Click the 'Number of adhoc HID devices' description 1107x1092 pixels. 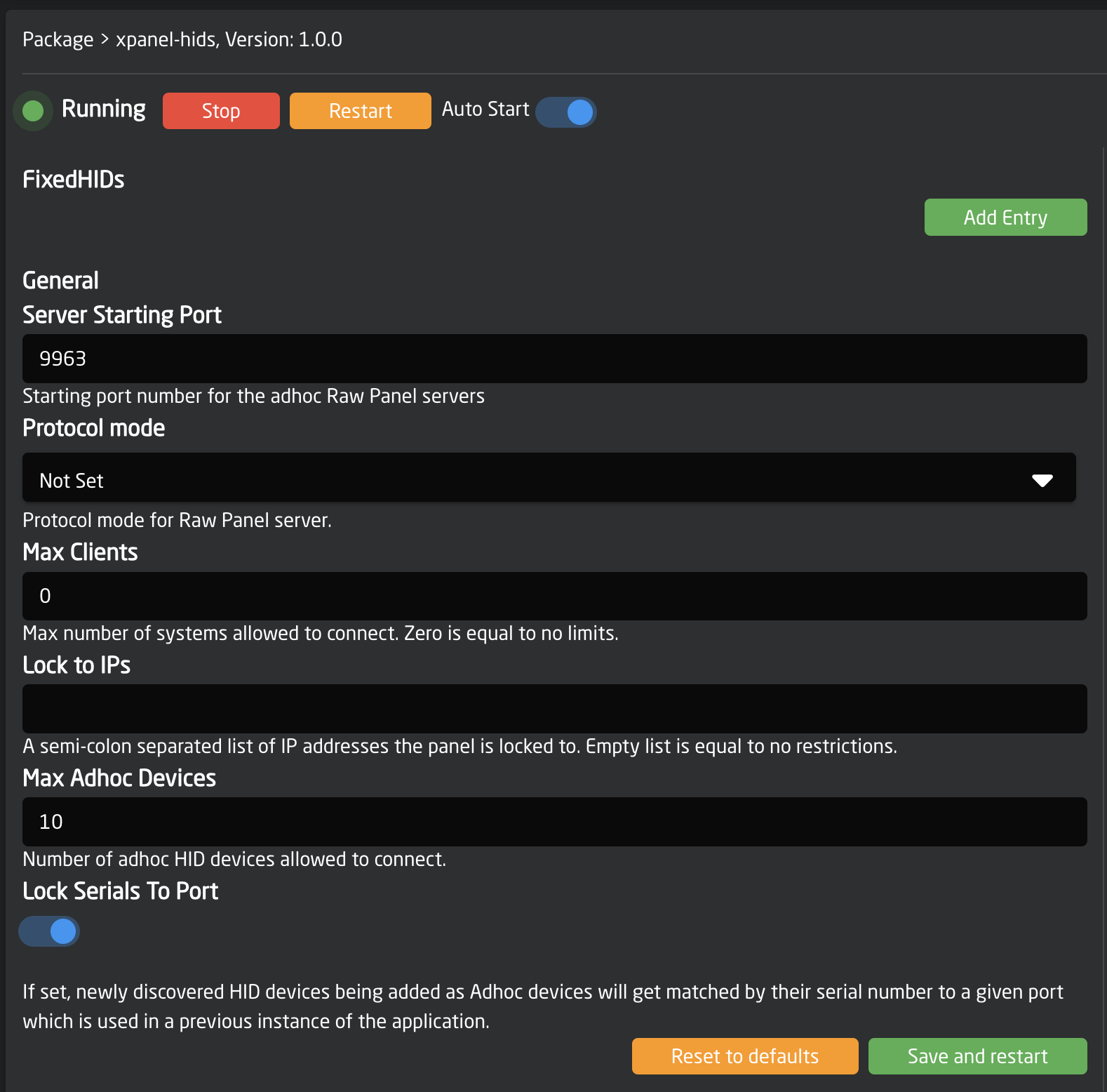point(234,859)
